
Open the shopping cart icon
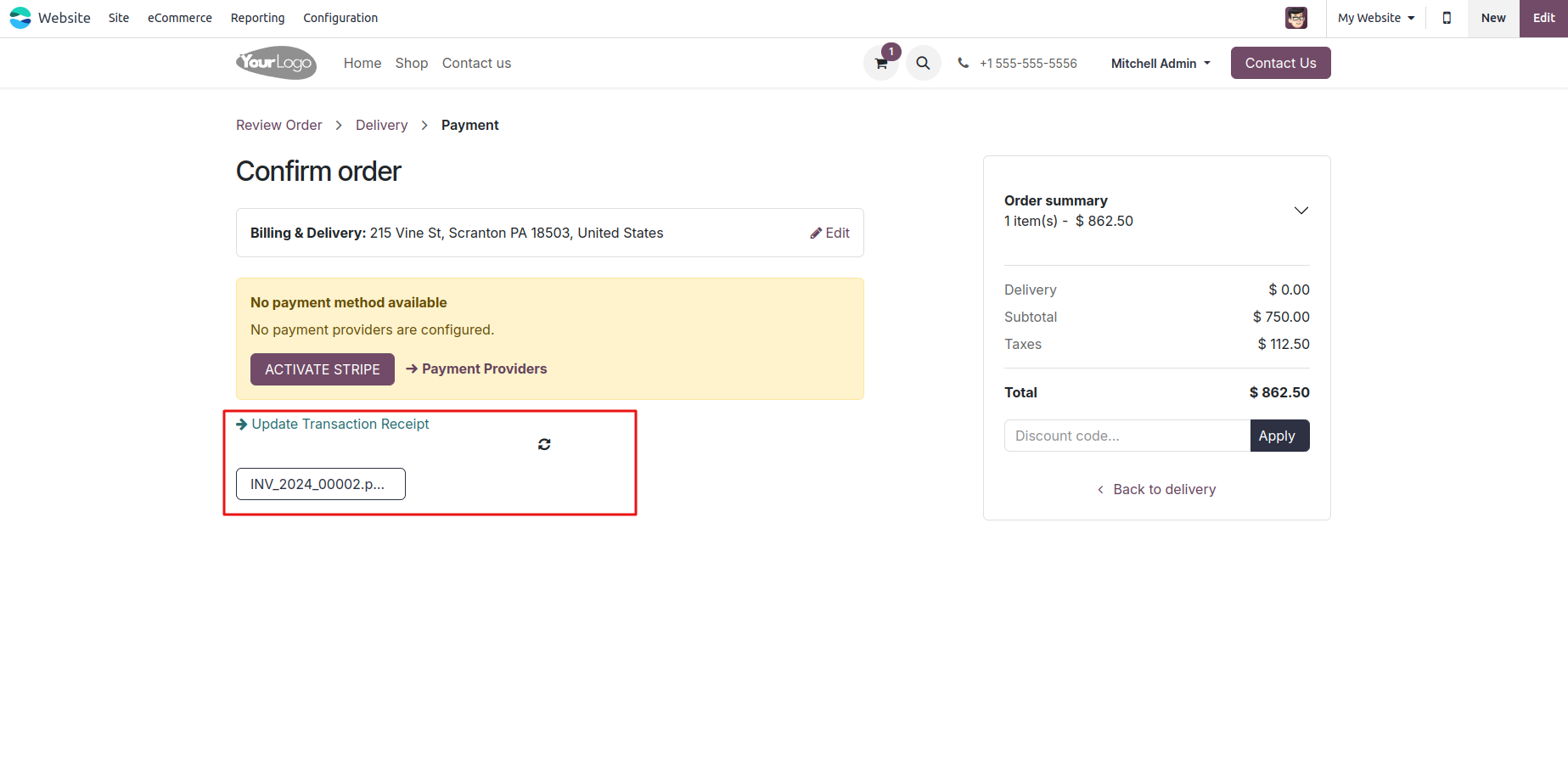click(881, 64)
